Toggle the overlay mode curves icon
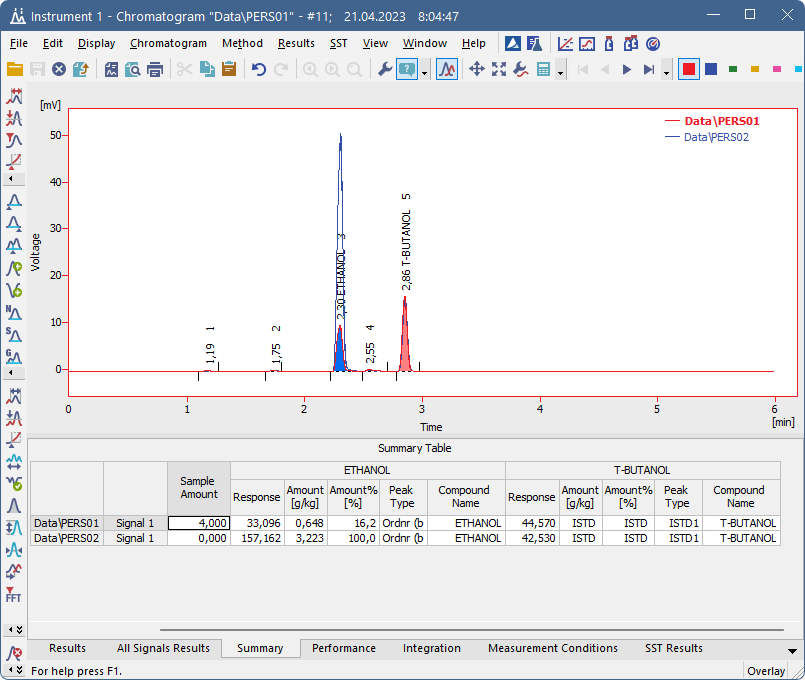This screenshot has width=805, height=680. pyautogui.click(x=447, y=69)
